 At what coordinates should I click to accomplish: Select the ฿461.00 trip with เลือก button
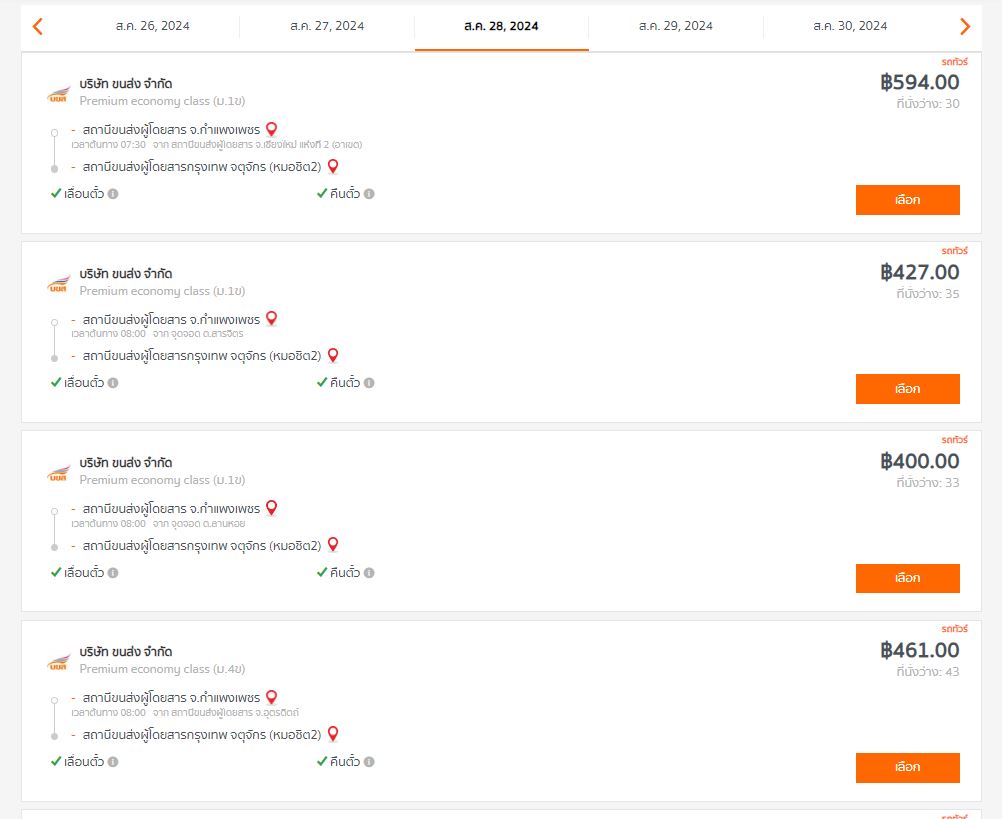(907, 767)
